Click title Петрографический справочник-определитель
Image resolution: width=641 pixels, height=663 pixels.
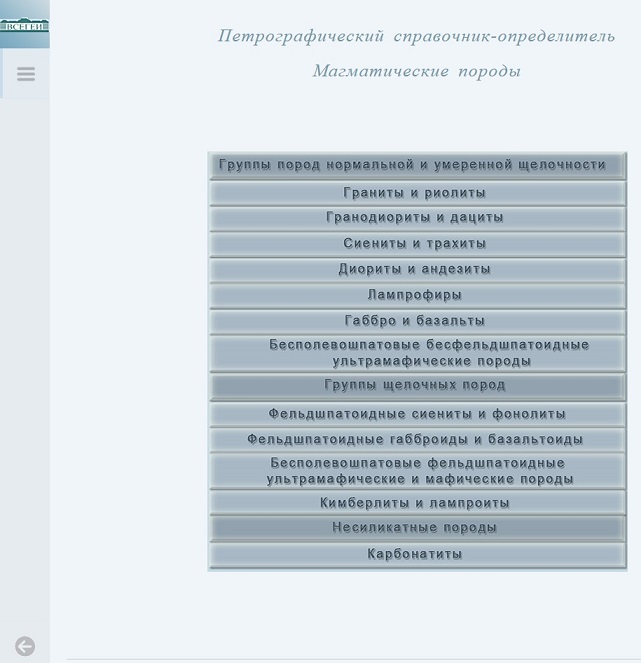416,36
